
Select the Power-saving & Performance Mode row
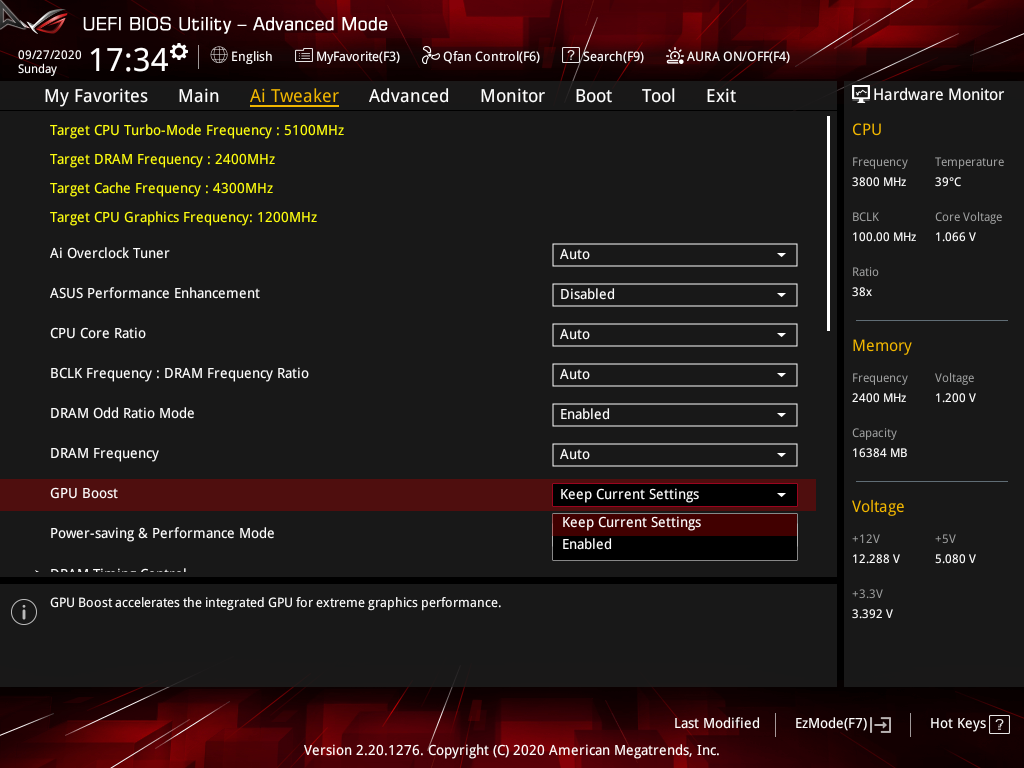click(x=162, y=534)
